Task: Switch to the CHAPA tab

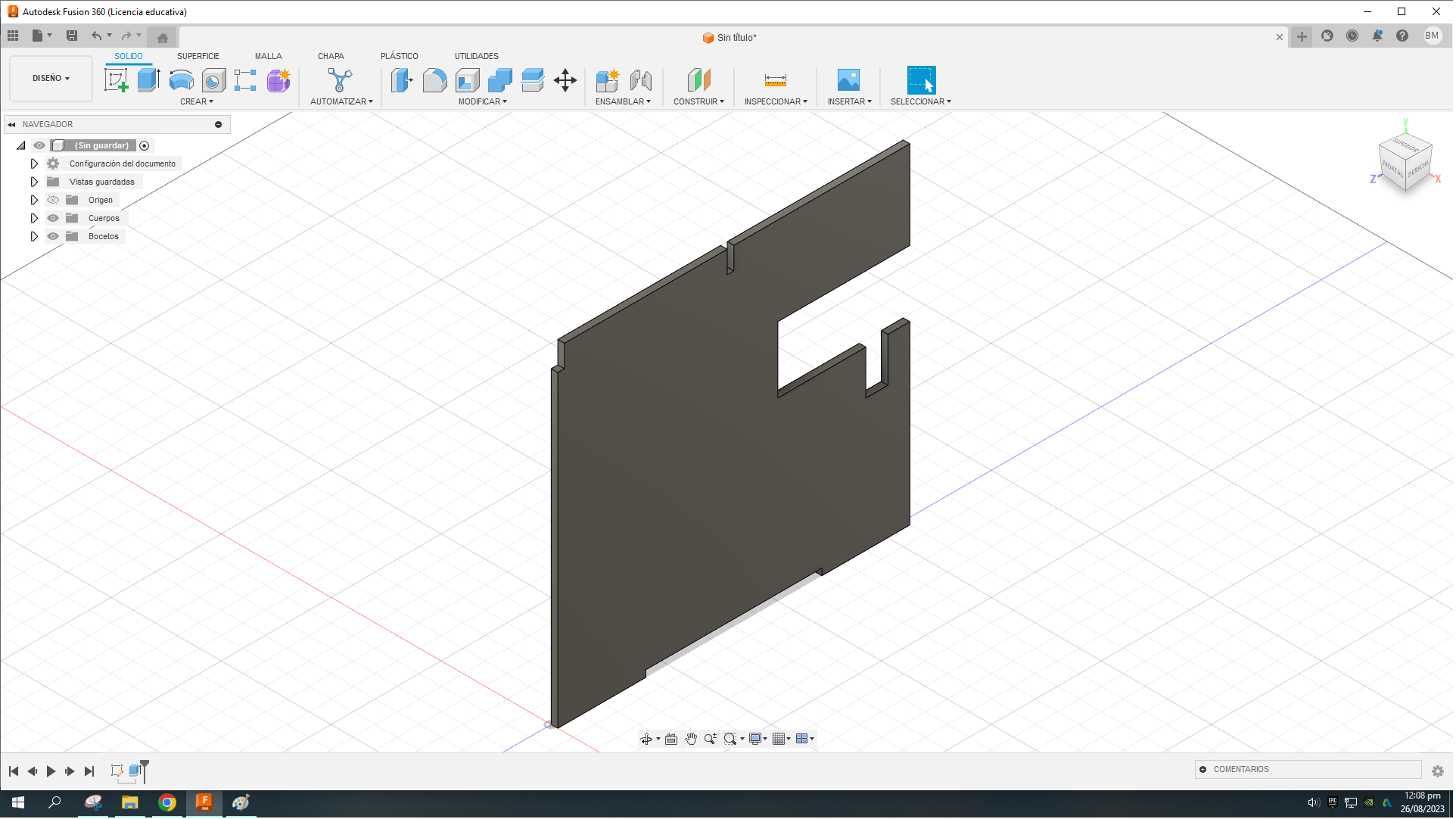Action: [x=331, y=56]
